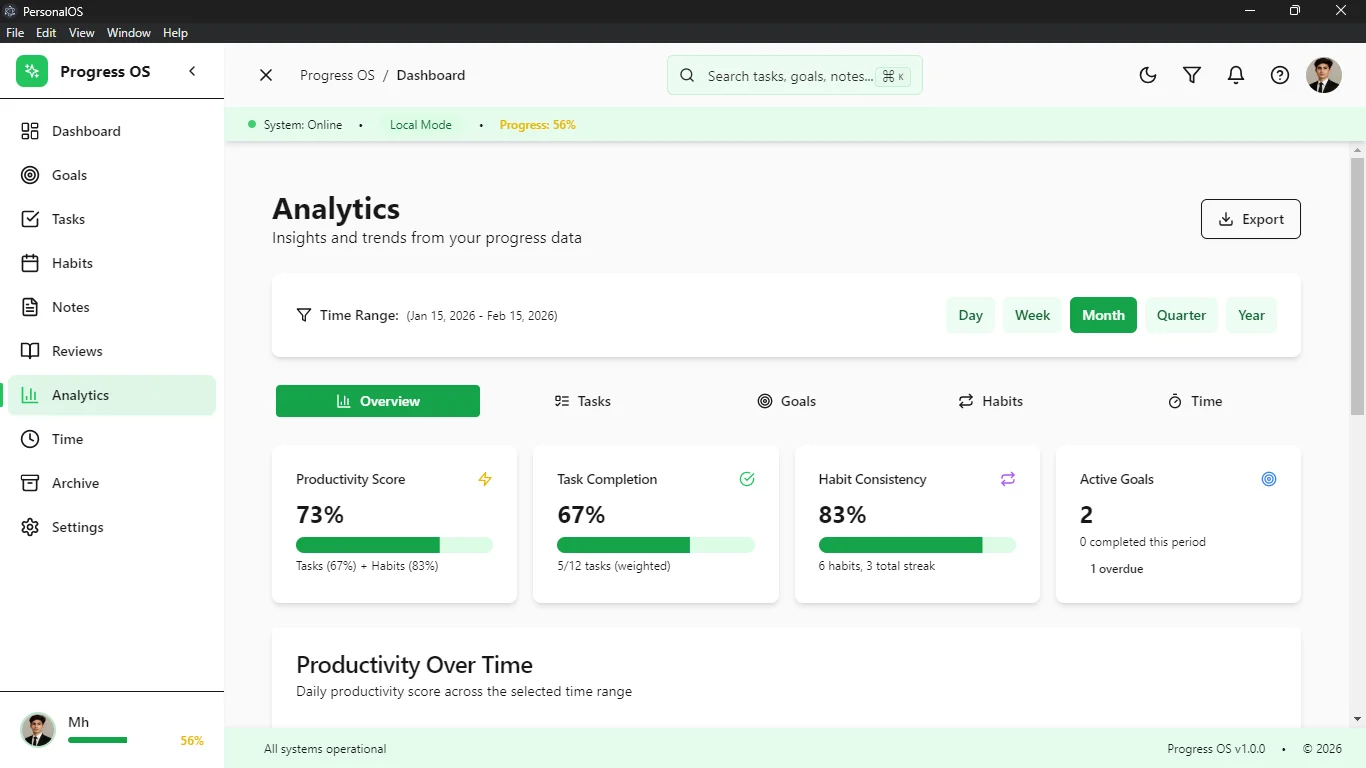Set time range to Day
Viewport: 1366px width, 768px height.
point(971,315)
